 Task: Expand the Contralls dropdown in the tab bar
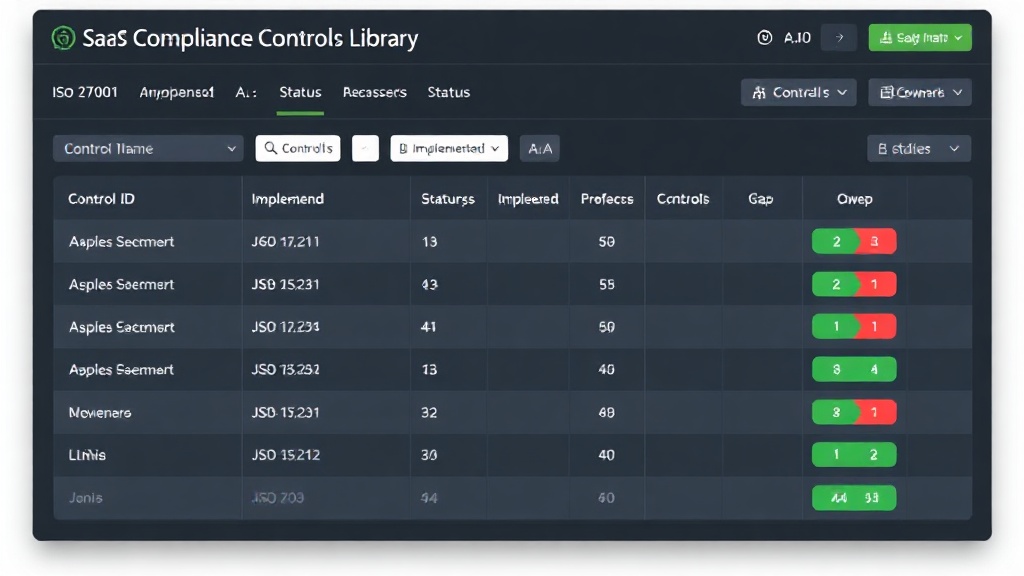click(799, 92)
